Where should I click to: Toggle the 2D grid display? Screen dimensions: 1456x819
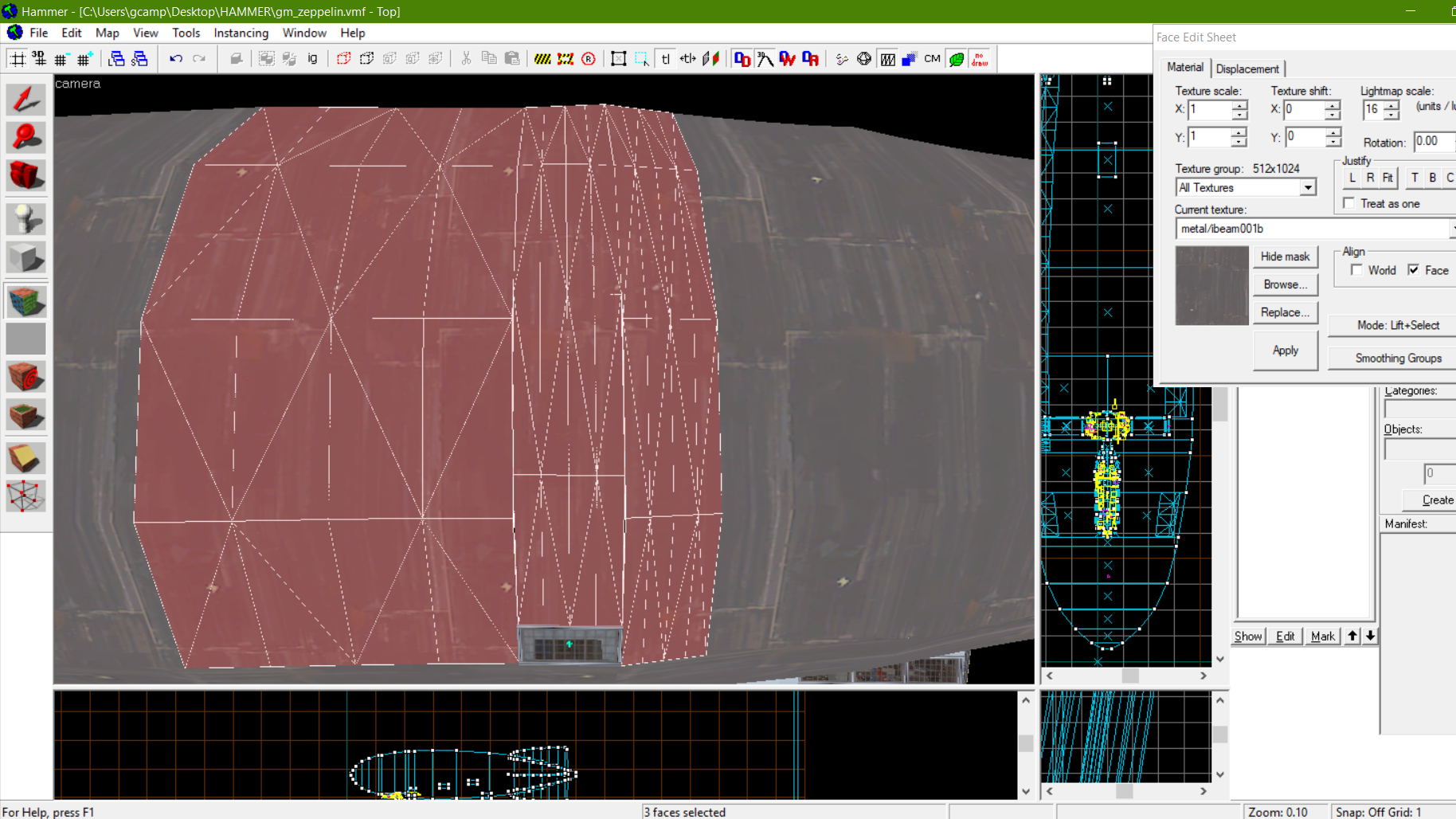pyautogui.click(x=17, y=59)
